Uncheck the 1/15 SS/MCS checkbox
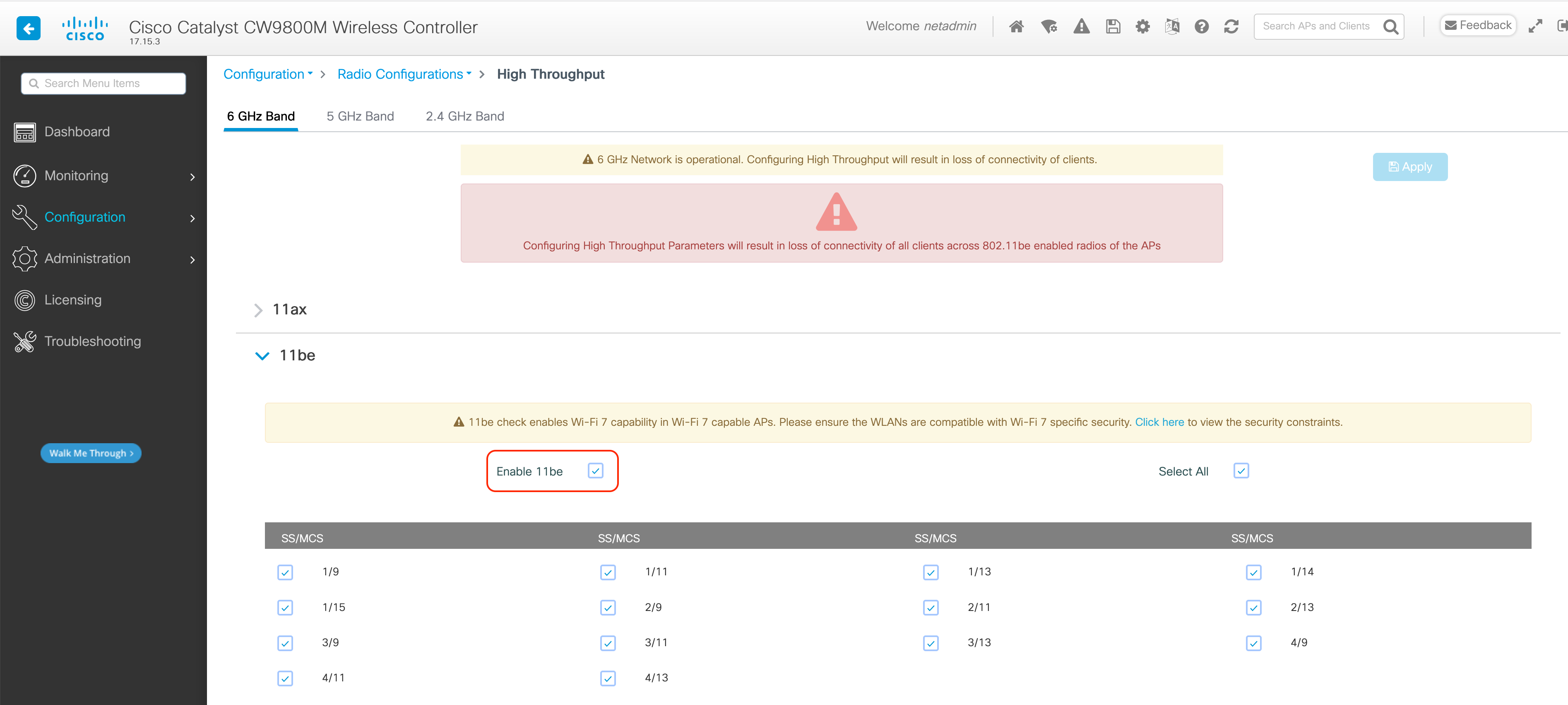 285,608
